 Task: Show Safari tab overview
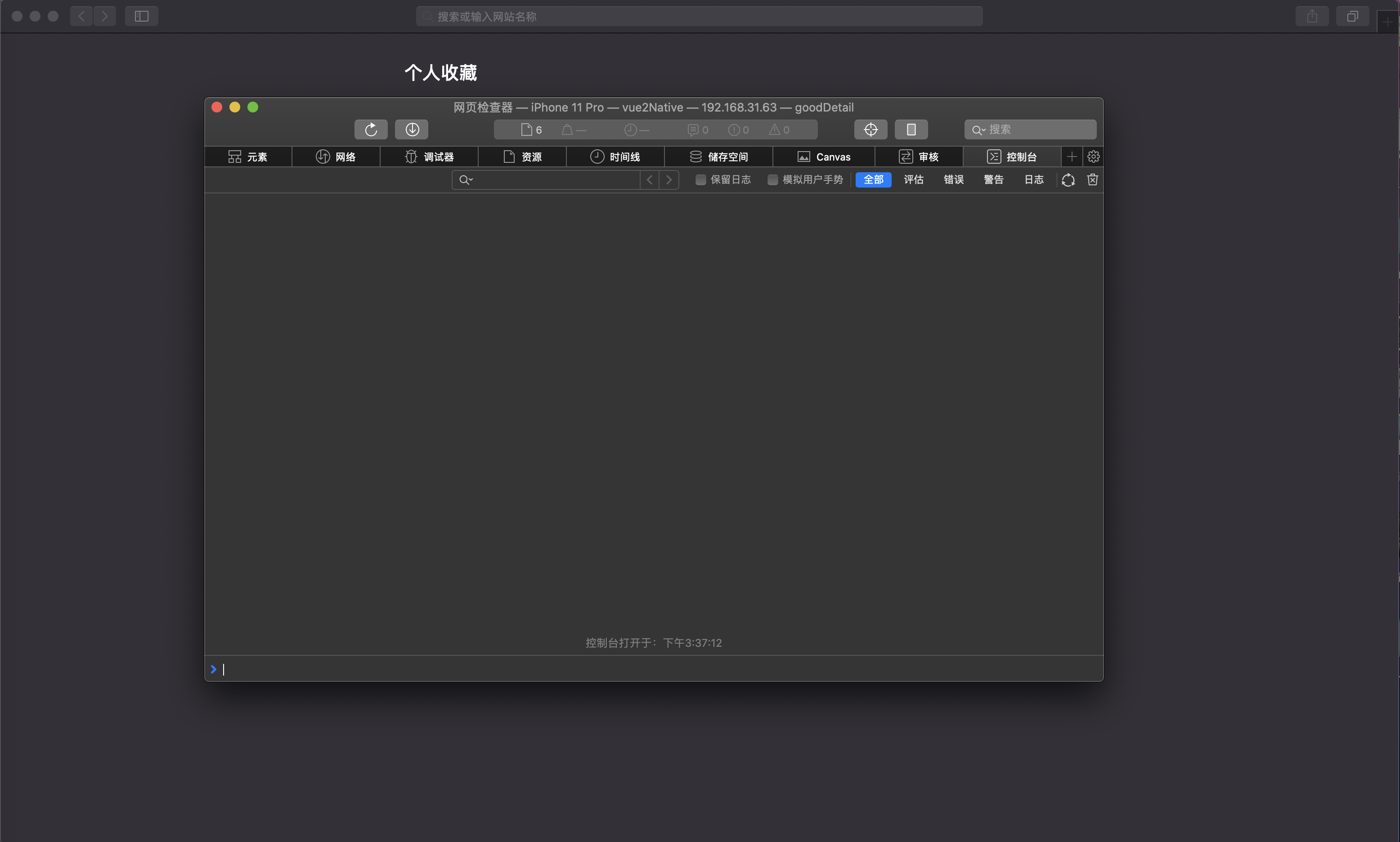(x=1352, y=17)
